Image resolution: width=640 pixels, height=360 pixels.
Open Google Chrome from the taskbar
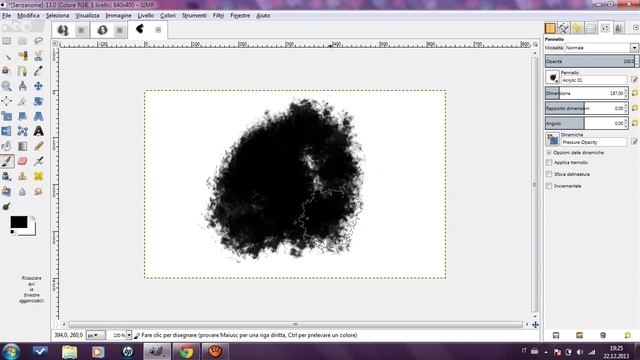click(x=187, y=351)
